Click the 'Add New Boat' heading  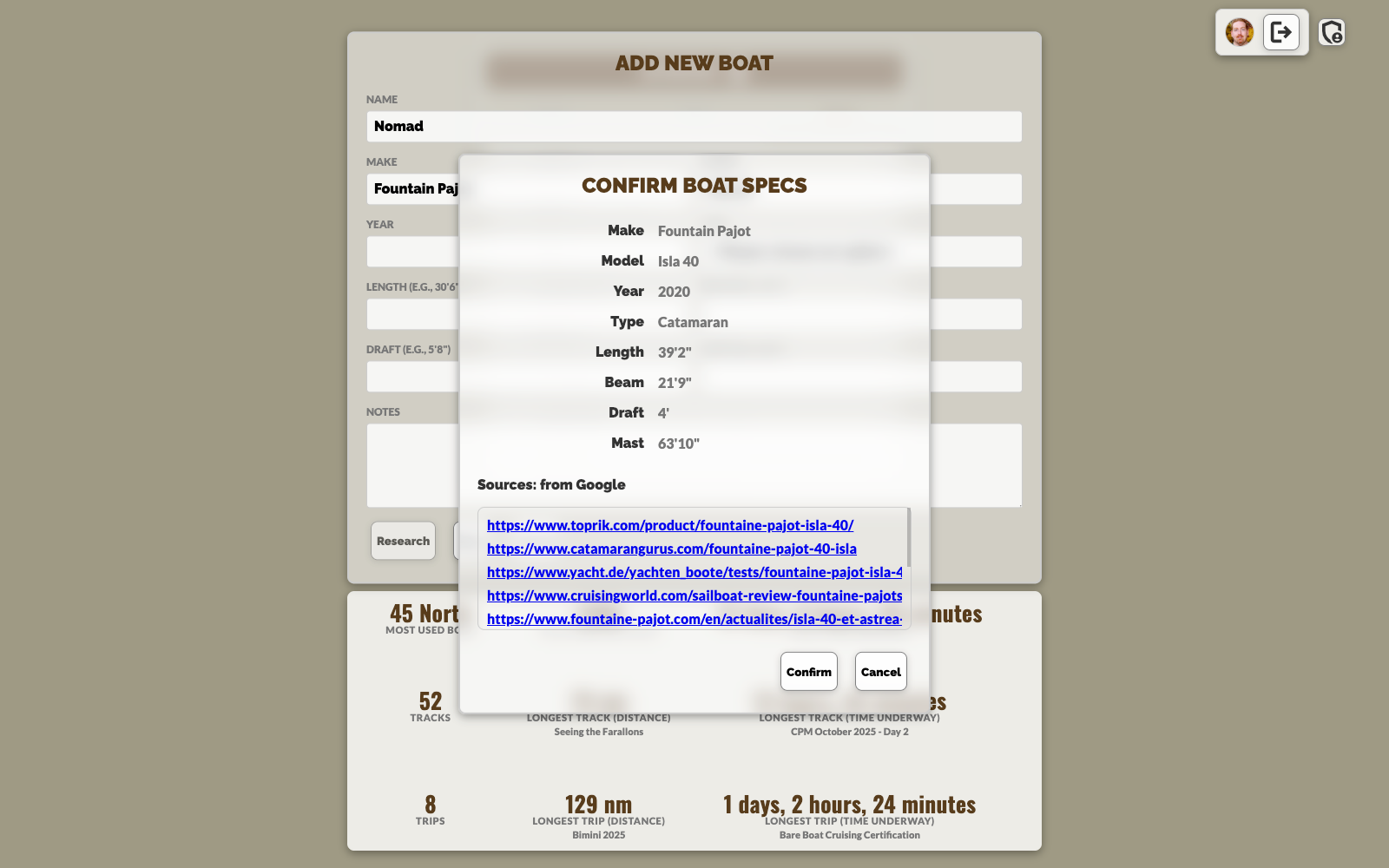[694, 63]
